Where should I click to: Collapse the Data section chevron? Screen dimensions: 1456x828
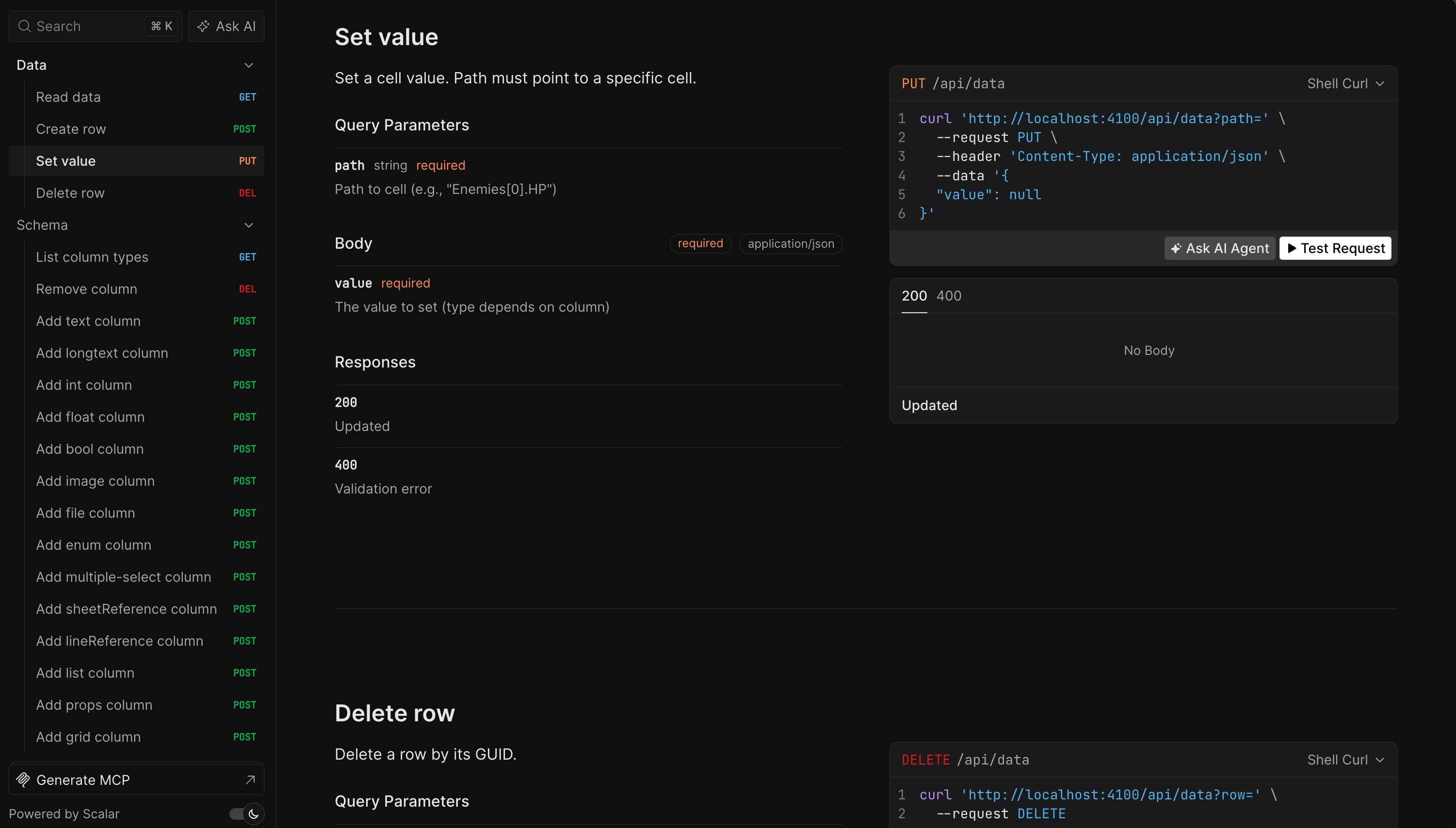[x=249, y=65]
